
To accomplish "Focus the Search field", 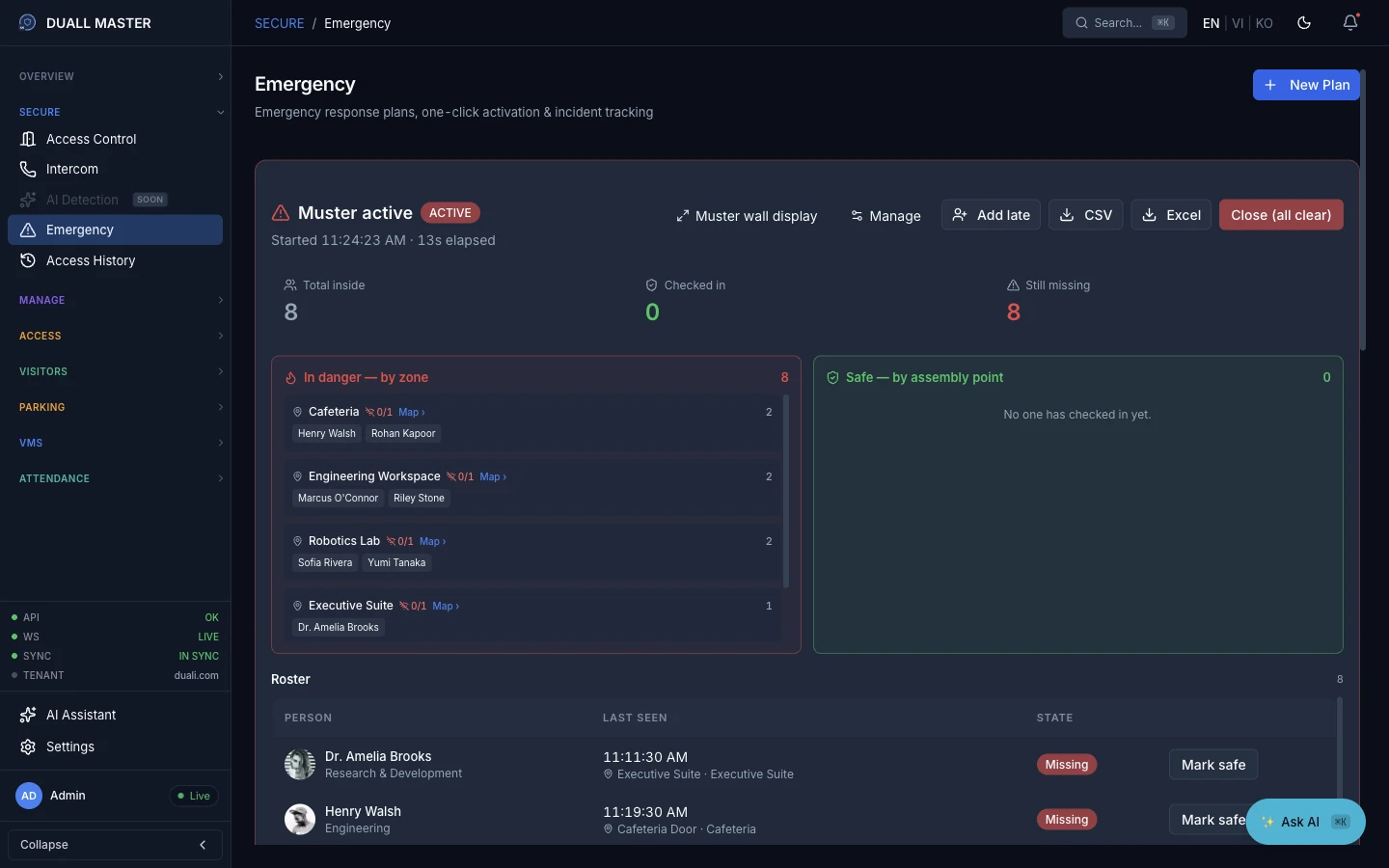I will [x=1124, y=23].
